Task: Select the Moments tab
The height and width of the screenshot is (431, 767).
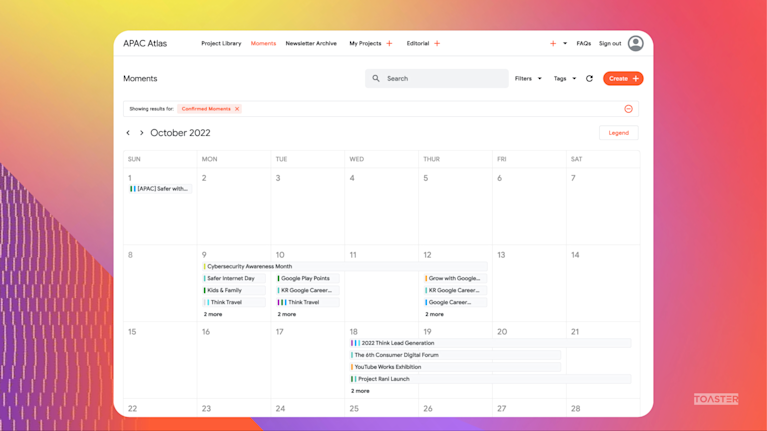Action: pos(263,44)
